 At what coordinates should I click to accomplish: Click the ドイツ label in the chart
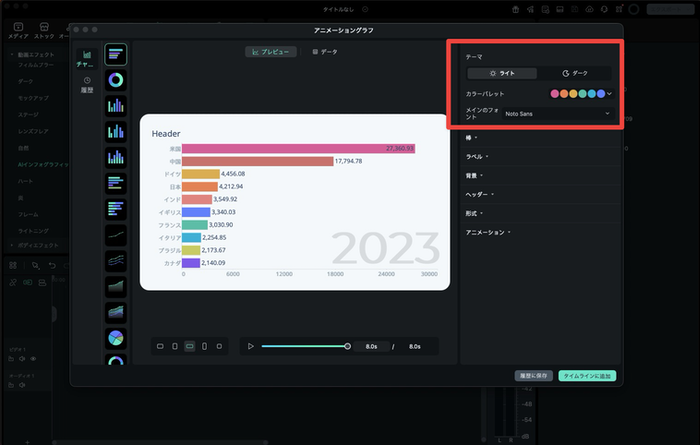pyautogui.click(x=172, y=174)
